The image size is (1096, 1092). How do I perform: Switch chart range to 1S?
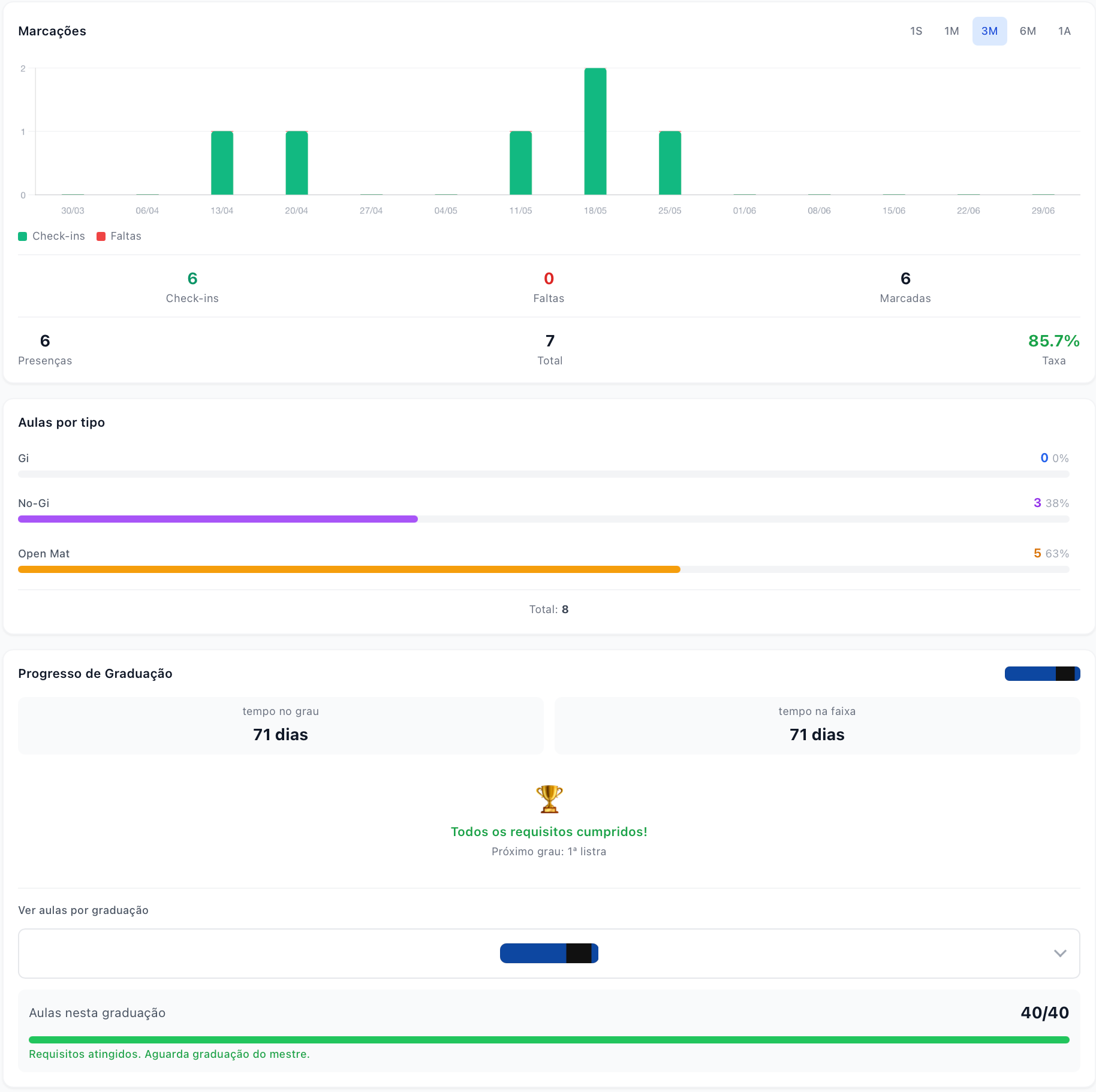pyautogui.click(x=916, y=31)
